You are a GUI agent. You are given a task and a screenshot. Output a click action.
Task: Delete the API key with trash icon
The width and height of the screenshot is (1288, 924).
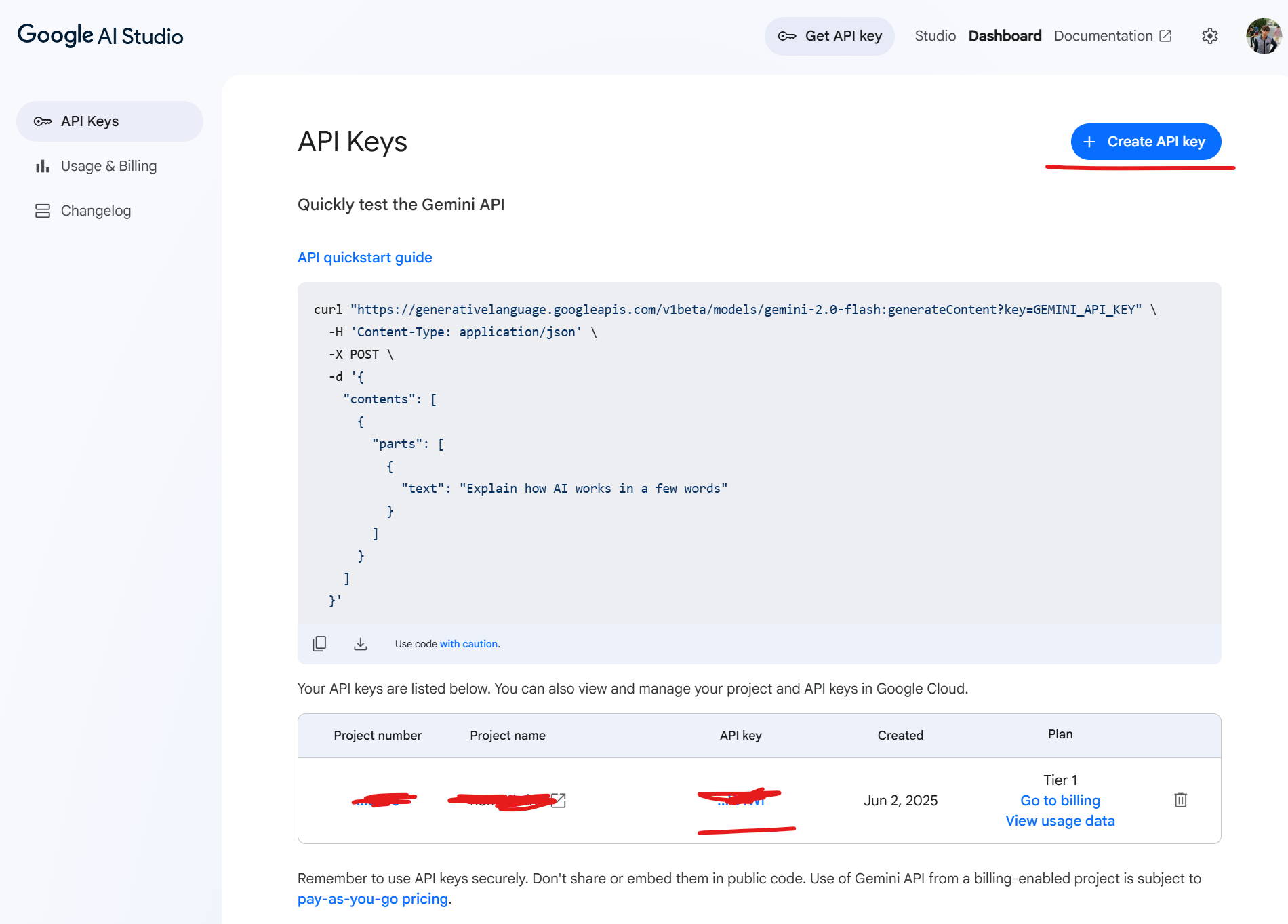pos(1181,800)
